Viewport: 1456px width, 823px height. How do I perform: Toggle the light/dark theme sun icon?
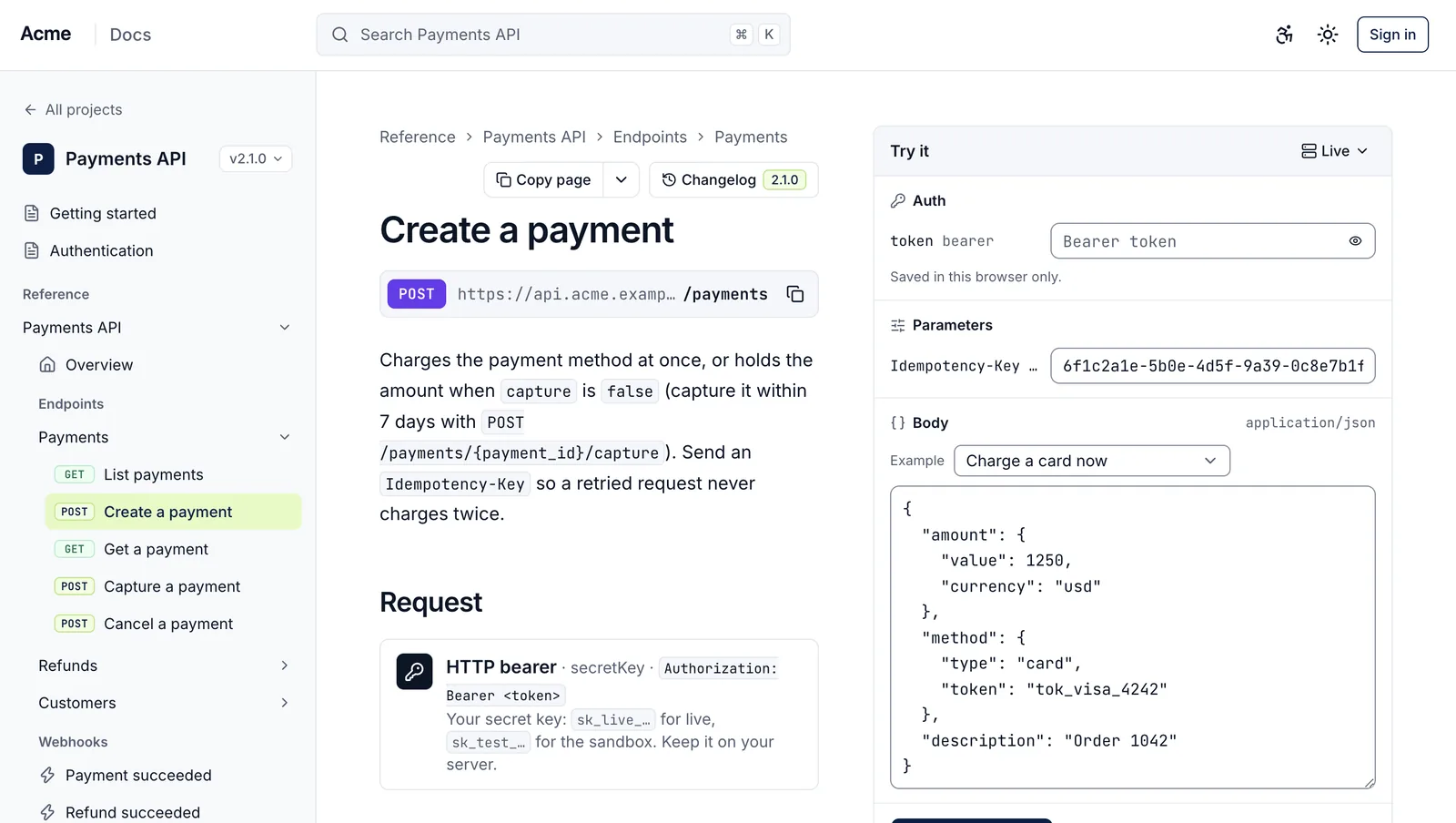coord(1328,35)
